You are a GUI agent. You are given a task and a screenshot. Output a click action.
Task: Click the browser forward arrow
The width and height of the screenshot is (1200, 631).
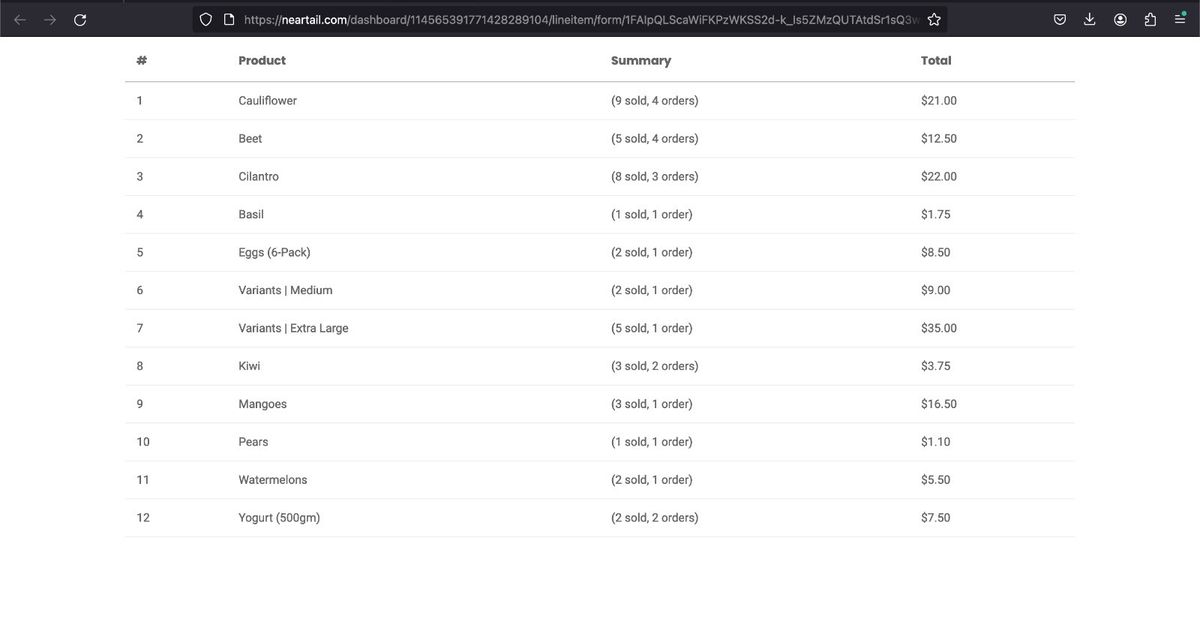50,19
